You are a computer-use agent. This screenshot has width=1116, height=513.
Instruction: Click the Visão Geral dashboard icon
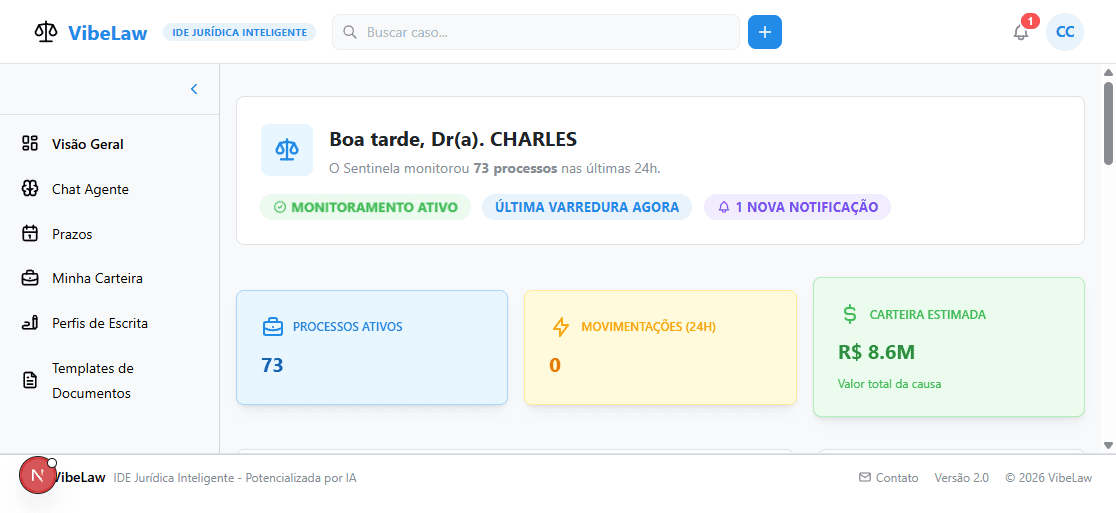30,144
